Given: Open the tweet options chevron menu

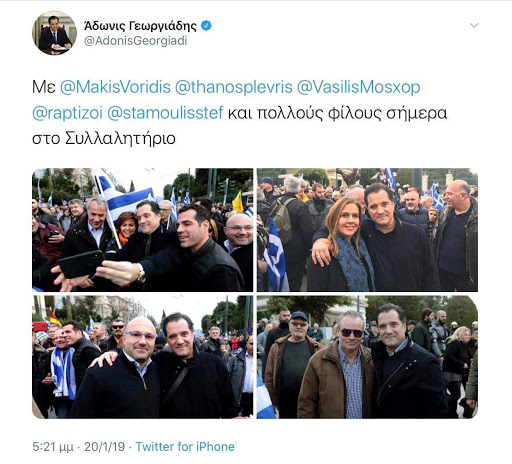Looking at the screenshot, I should click(x=474, y=25).
